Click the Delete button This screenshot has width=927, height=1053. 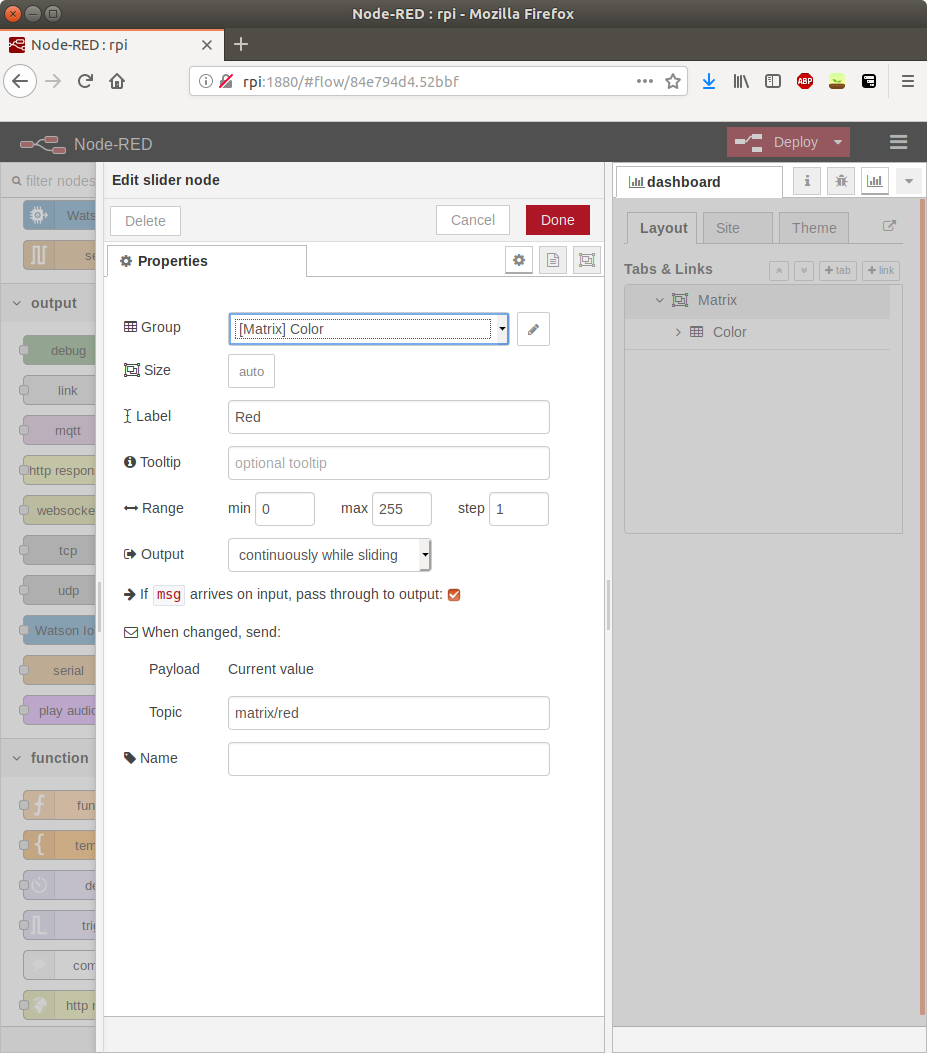point(145,221)
